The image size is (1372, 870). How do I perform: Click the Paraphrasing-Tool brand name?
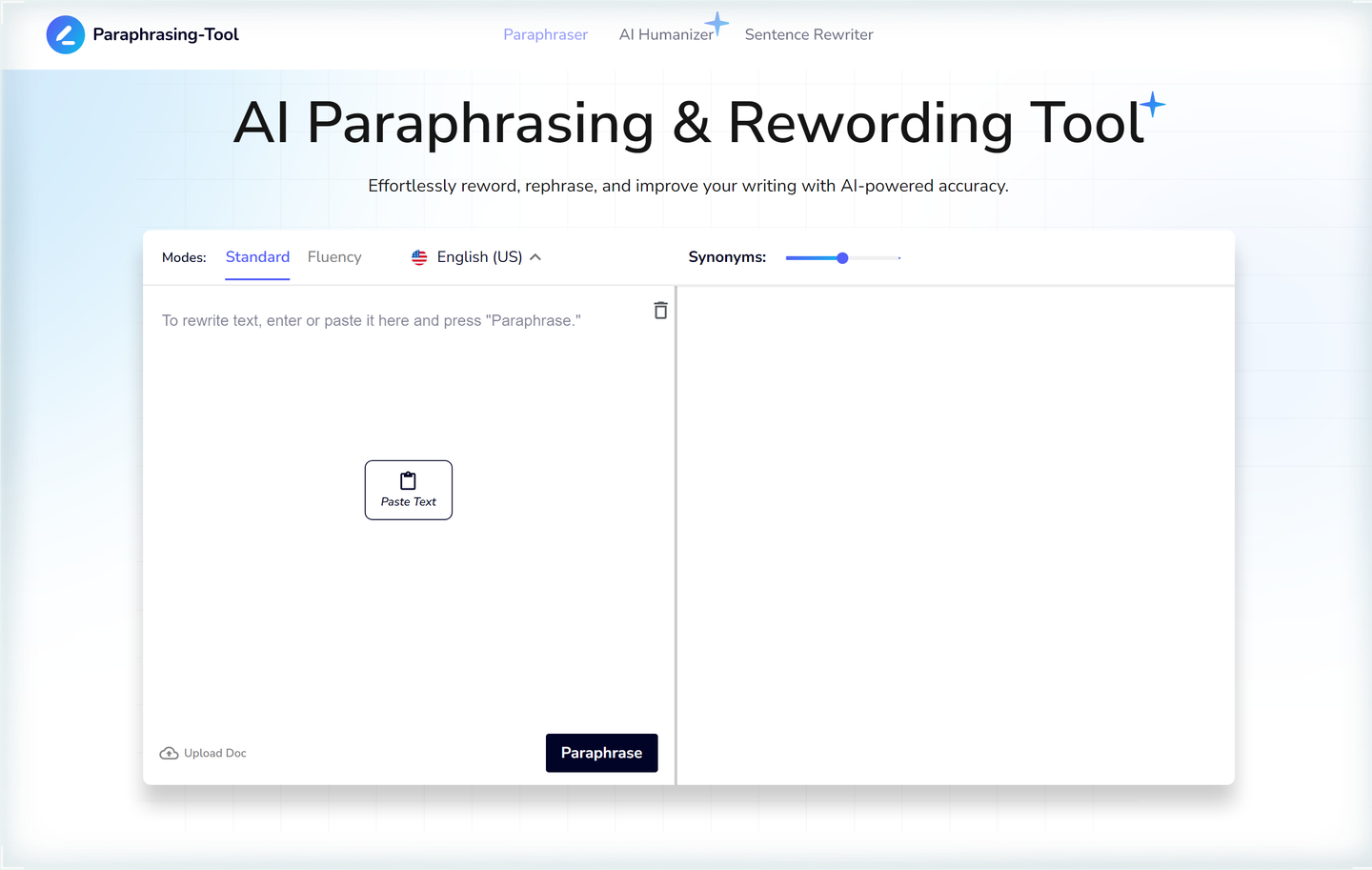pos(166,34)
